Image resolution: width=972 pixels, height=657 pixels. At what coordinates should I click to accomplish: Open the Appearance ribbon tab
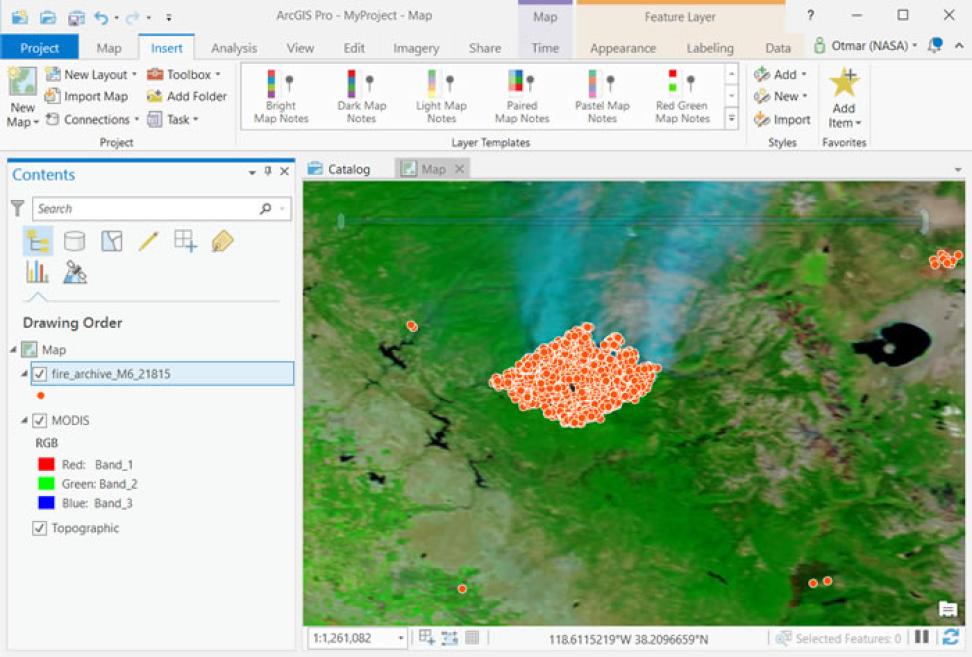pyautogui.click(x=623, y=48)
